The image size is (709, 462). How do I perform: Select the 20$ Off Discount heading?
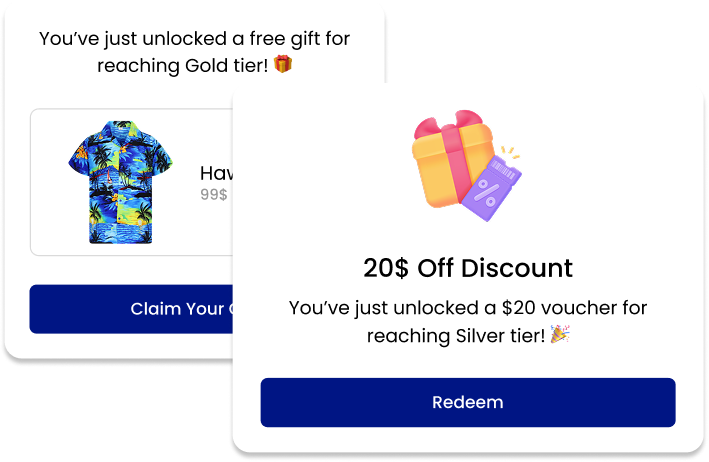(468, 268)
